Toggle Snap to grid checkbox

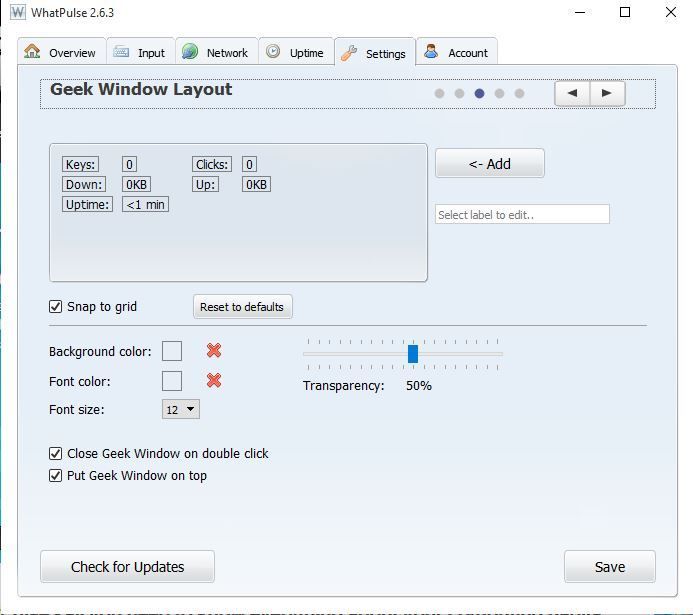pyautogui.click(x=55, y=307)
